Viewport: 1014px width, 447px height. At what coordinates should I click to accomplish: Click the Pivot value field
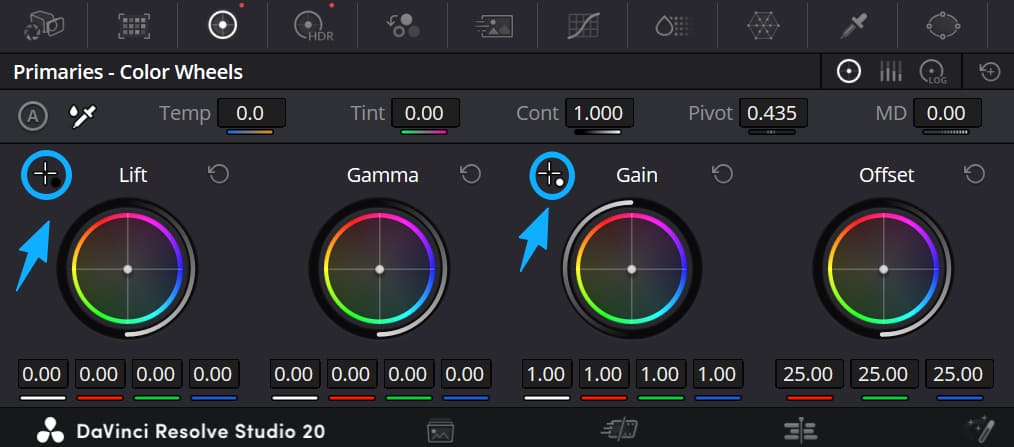tap(773, 113)
